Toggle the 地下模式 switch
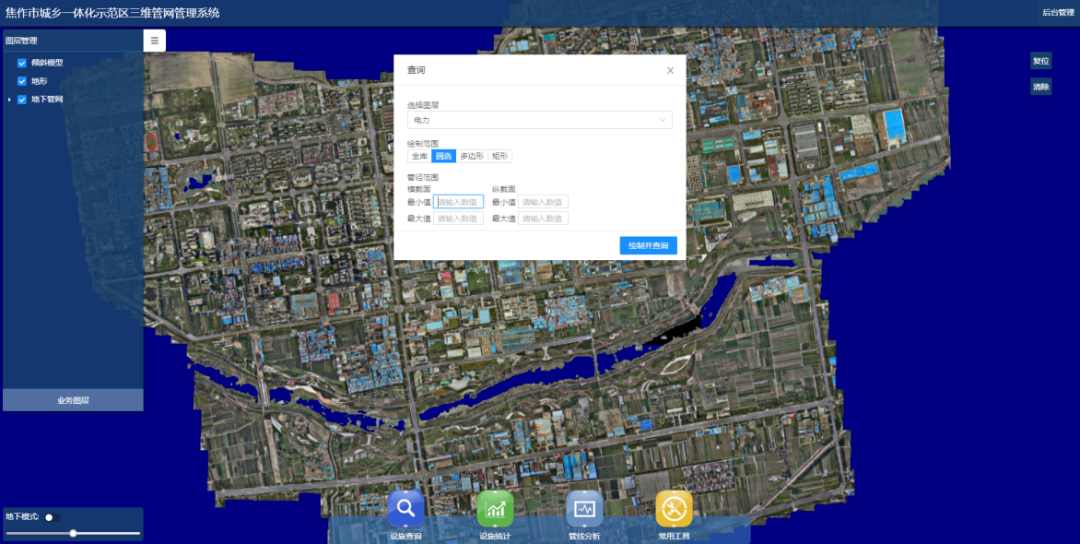The height and width of the screenshot is (544, 1080). point(51,517)
